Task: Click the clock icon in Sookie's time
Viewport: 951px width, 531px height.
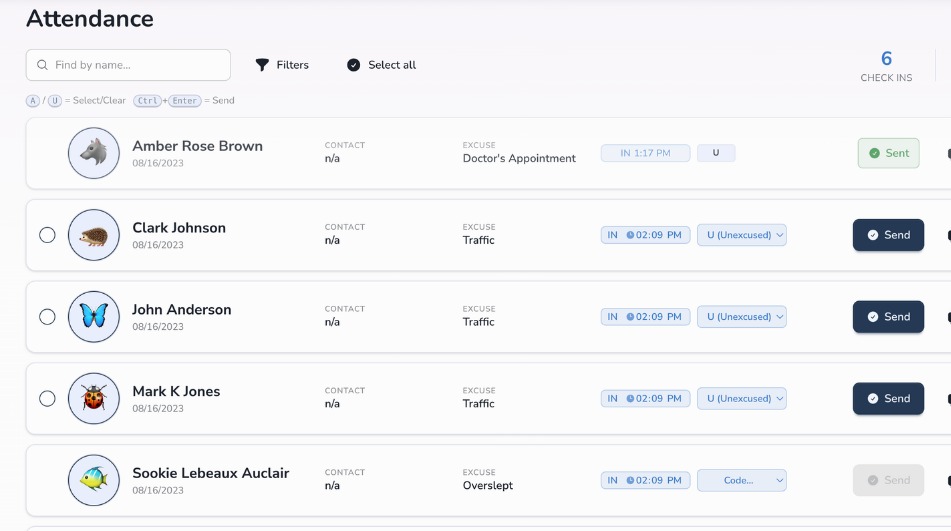Action: (630, 481)
